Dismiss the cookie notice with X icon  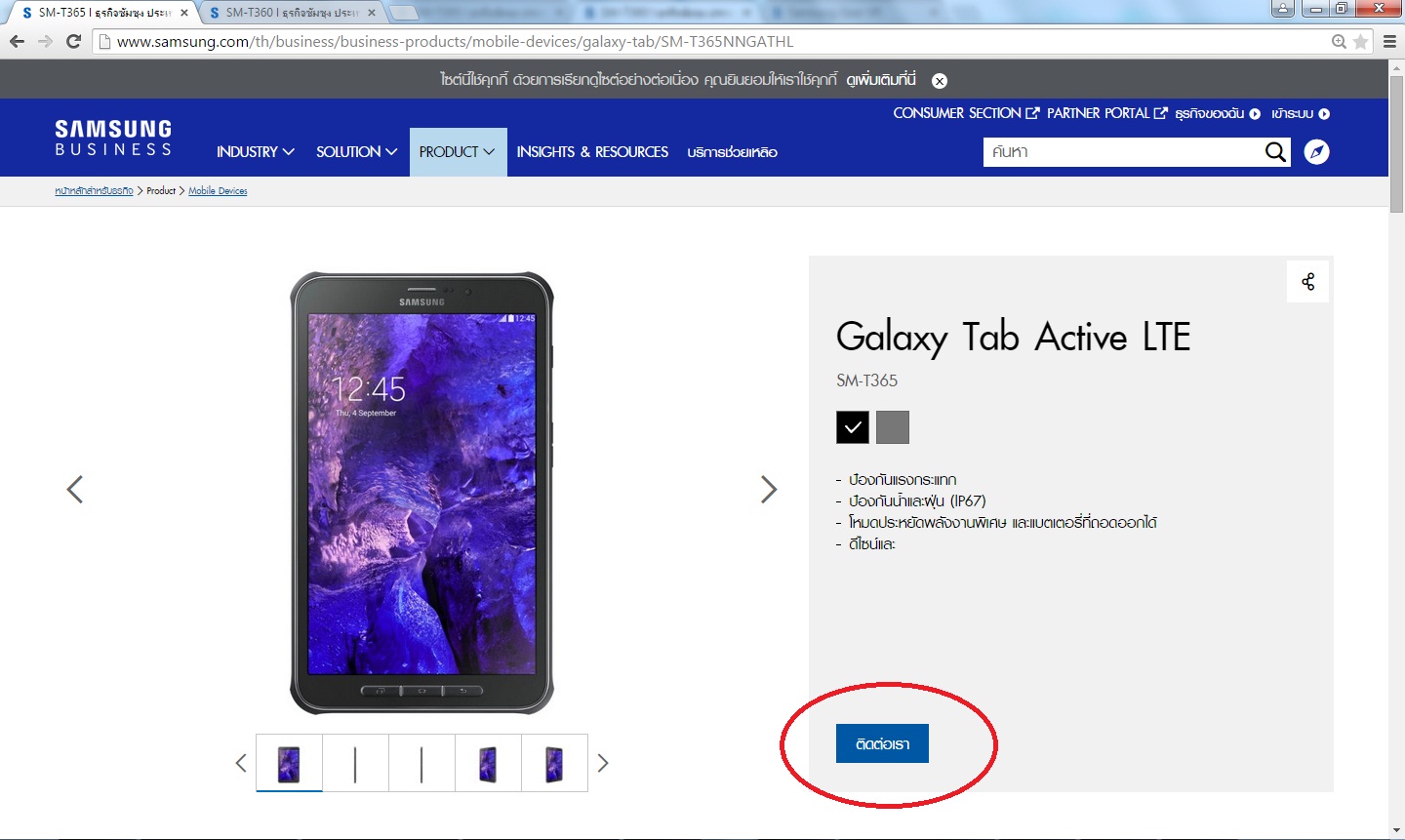[x=940, y=81]
